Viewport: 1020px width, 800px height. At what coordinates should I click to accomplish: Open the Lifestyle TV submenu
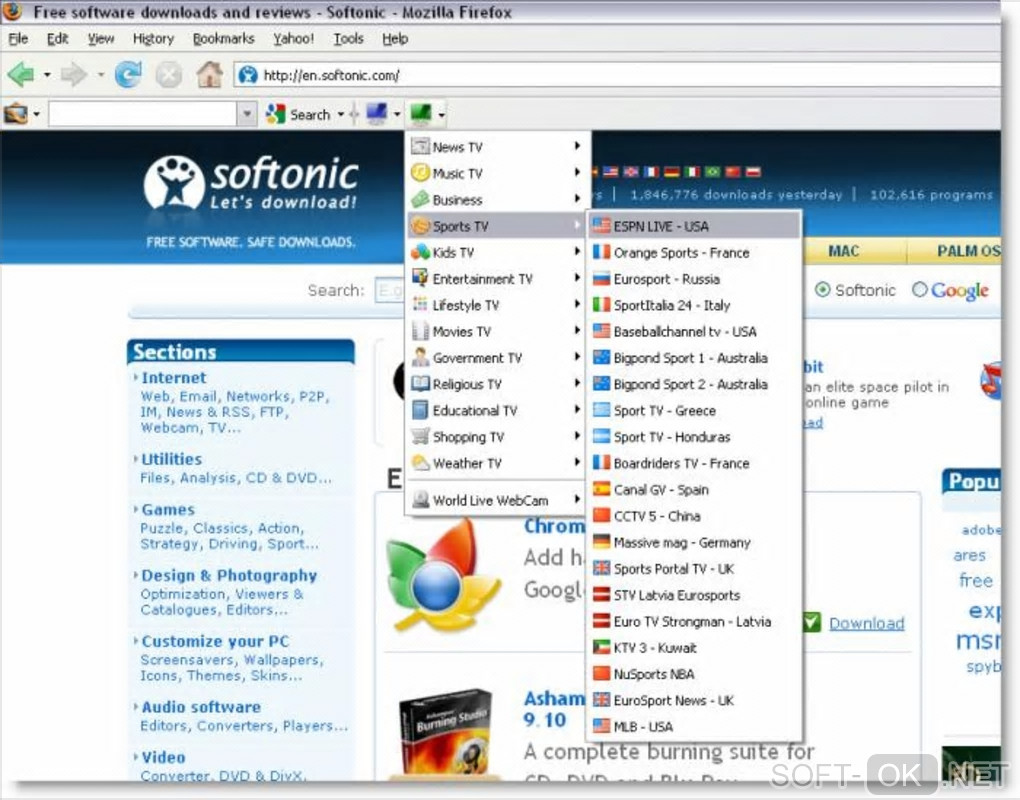click(x=496, y=305)
